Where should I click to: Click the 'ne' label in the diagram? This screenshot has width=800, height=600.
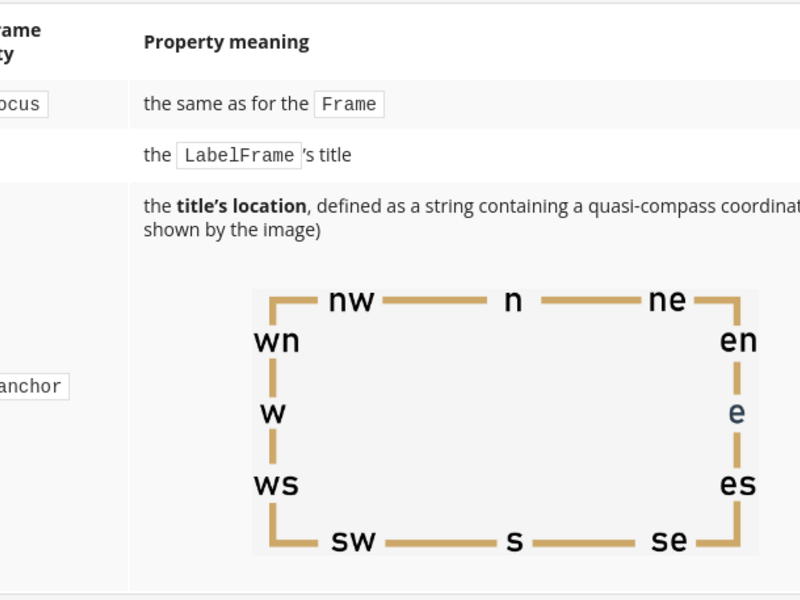click(667, 301)
